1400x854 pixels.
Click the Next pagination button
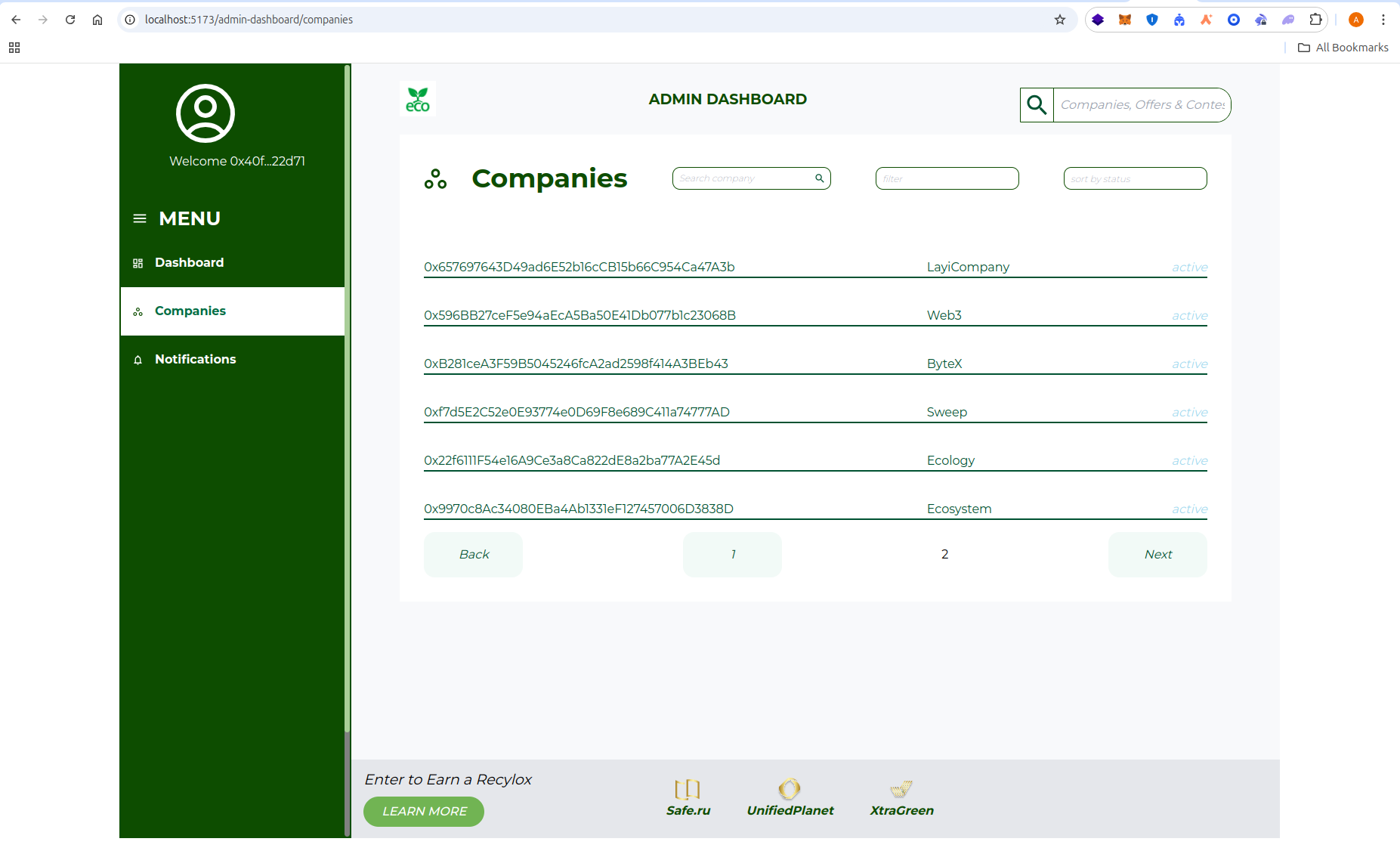coord(1157,555)
